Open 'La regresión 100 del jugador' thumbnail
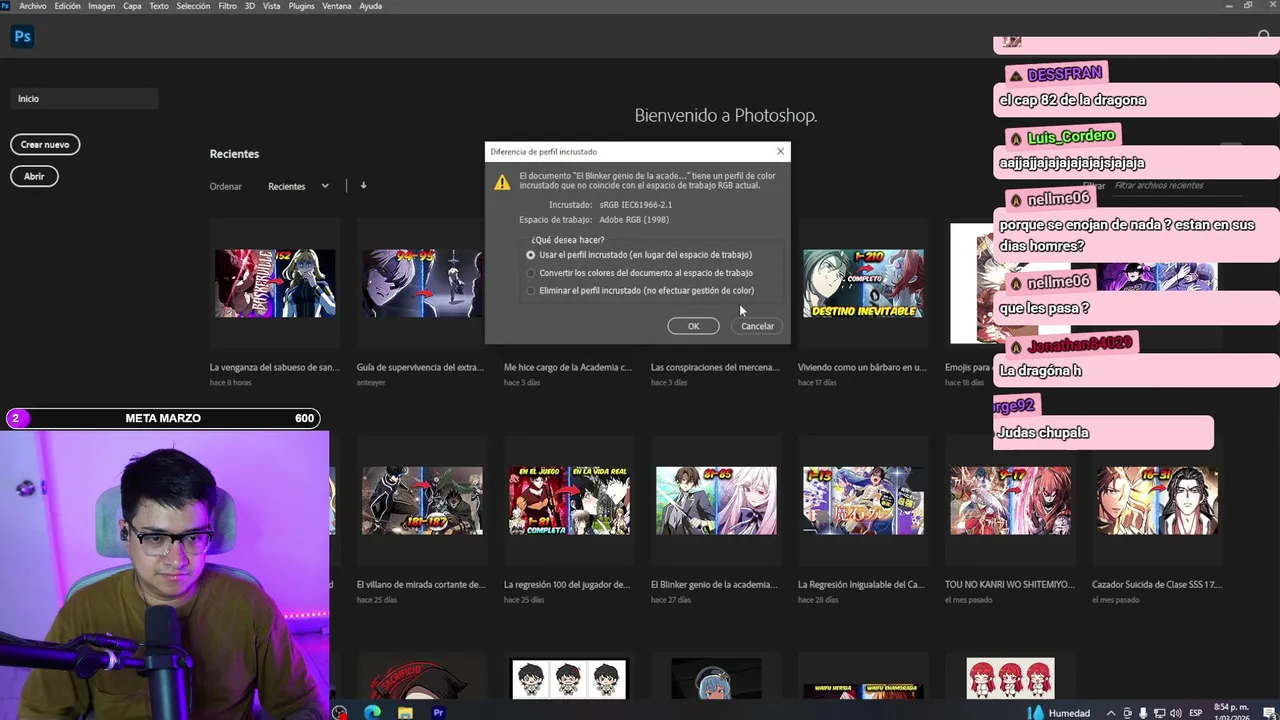 [569, 501]
